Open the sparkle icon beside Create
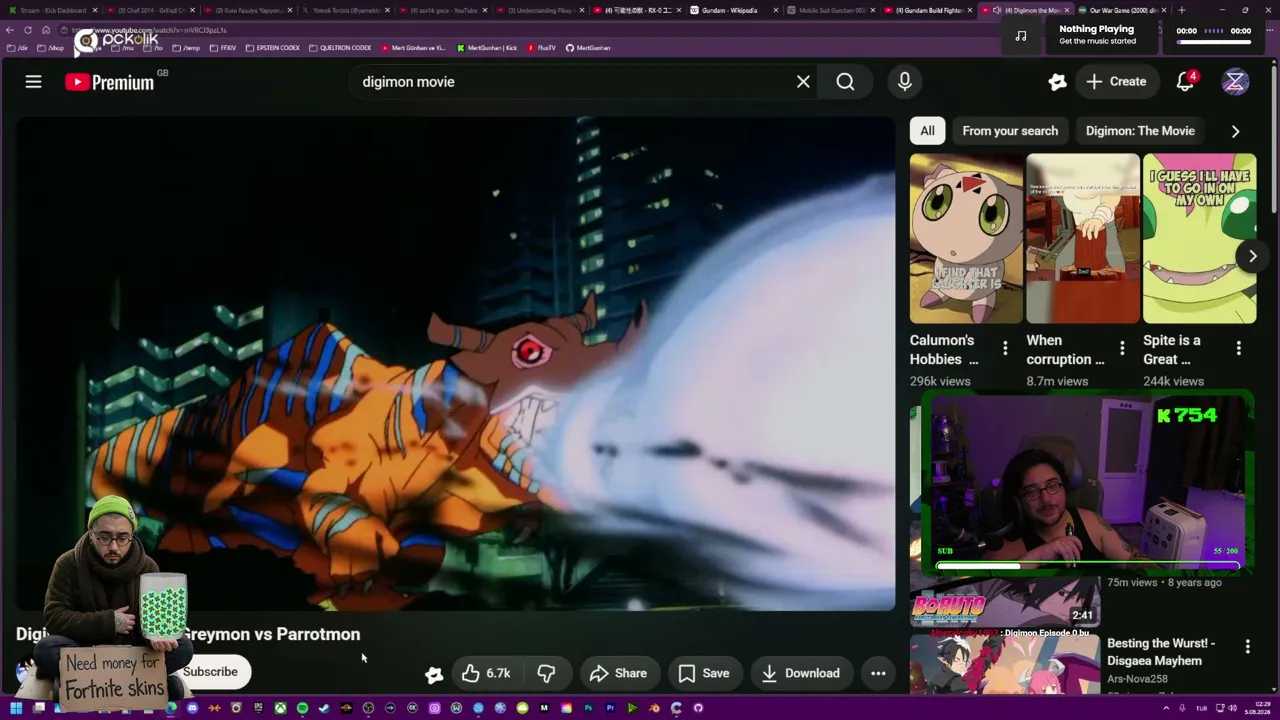Image resolution: width=1280 pixels, height=720 pixels. pos(1057,82)
